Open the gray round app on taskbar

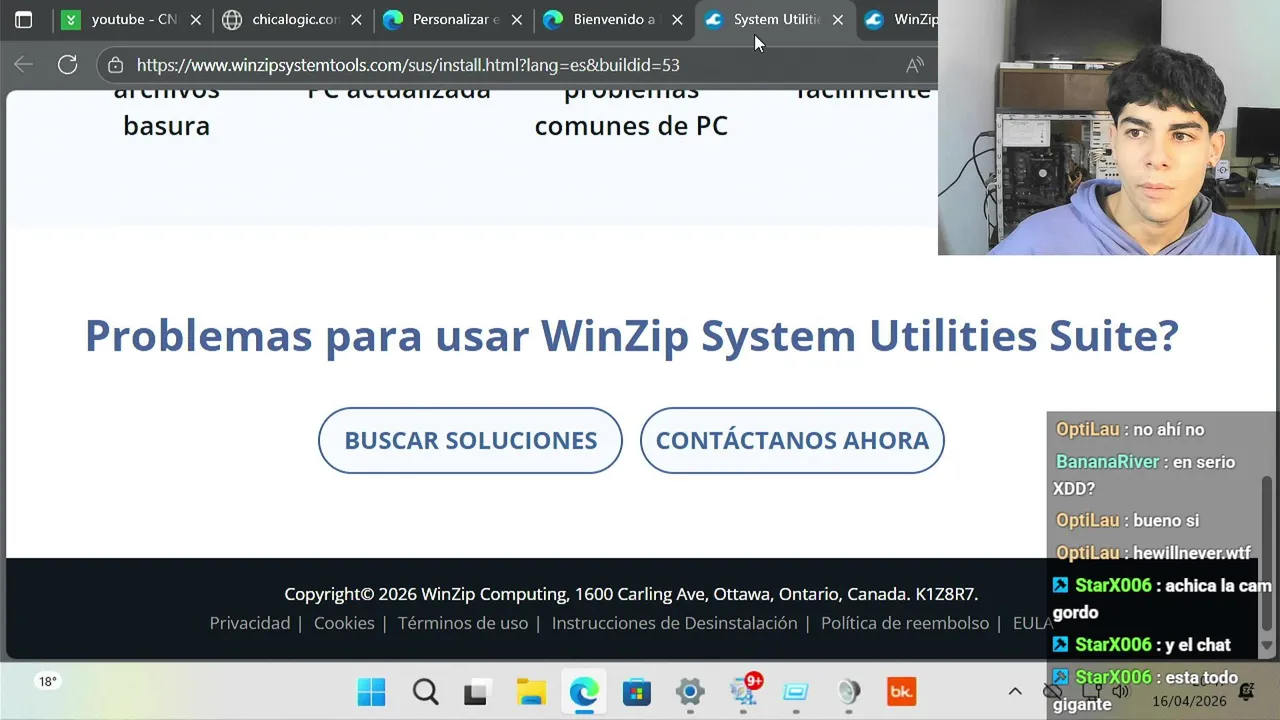(x=849, y=692)
